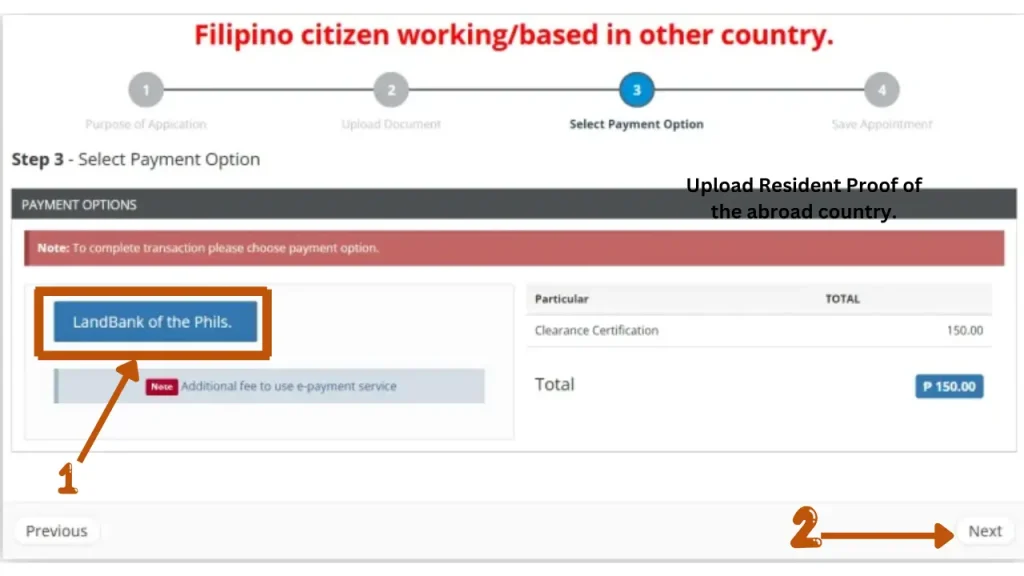The width and height of the screenshot is (1024, 576).
Task: Select step 1 Purpose of Application circle
Action: 146,89
